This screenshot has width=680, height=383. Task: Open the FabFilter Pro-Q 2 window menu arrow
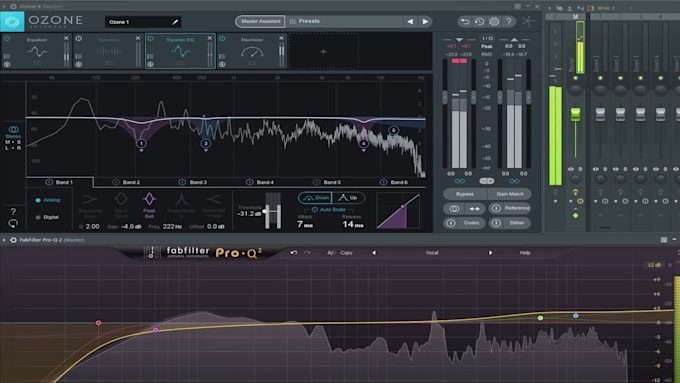(4, 240)
